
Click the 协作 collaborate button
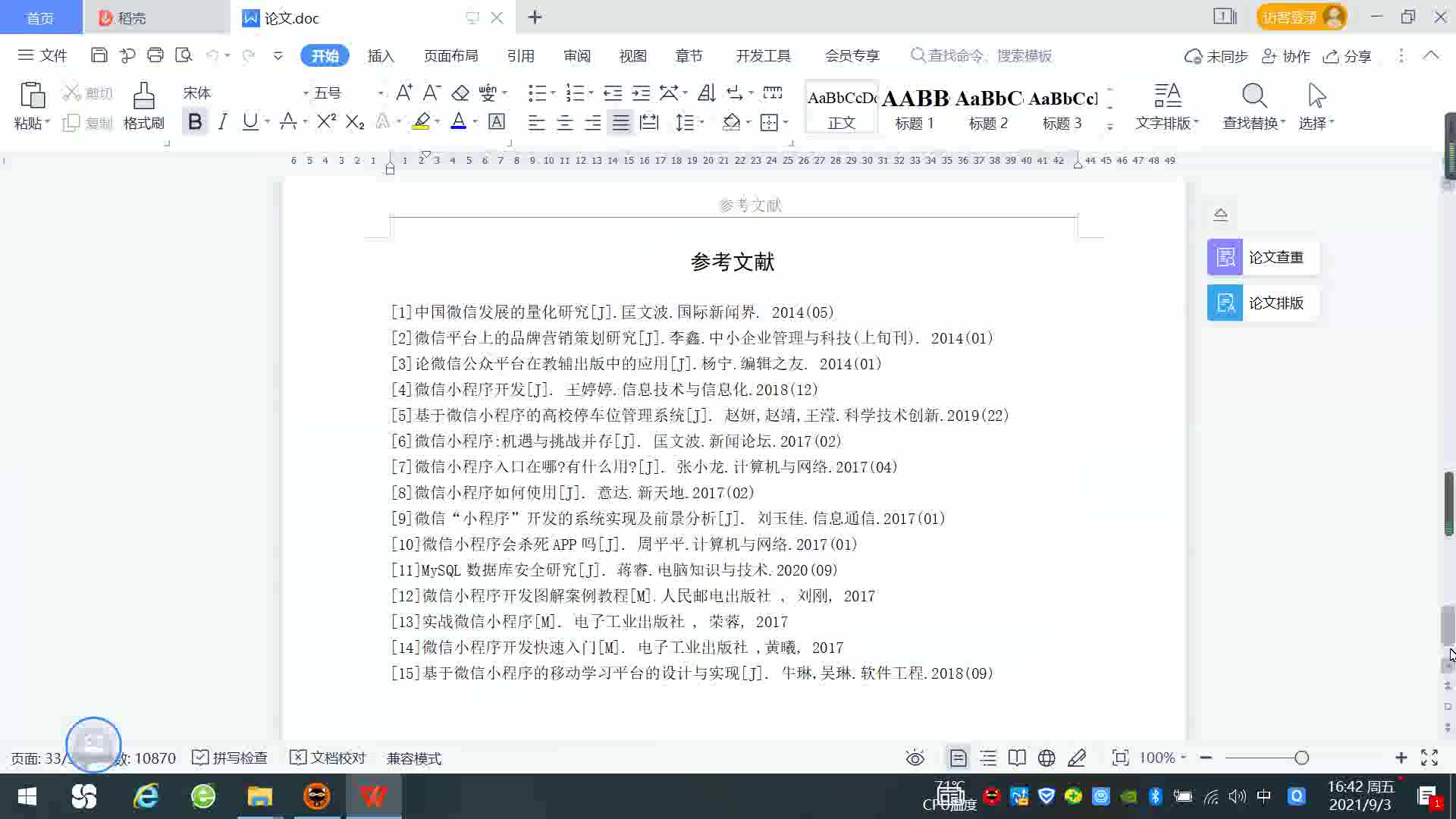coord(1286,56)
